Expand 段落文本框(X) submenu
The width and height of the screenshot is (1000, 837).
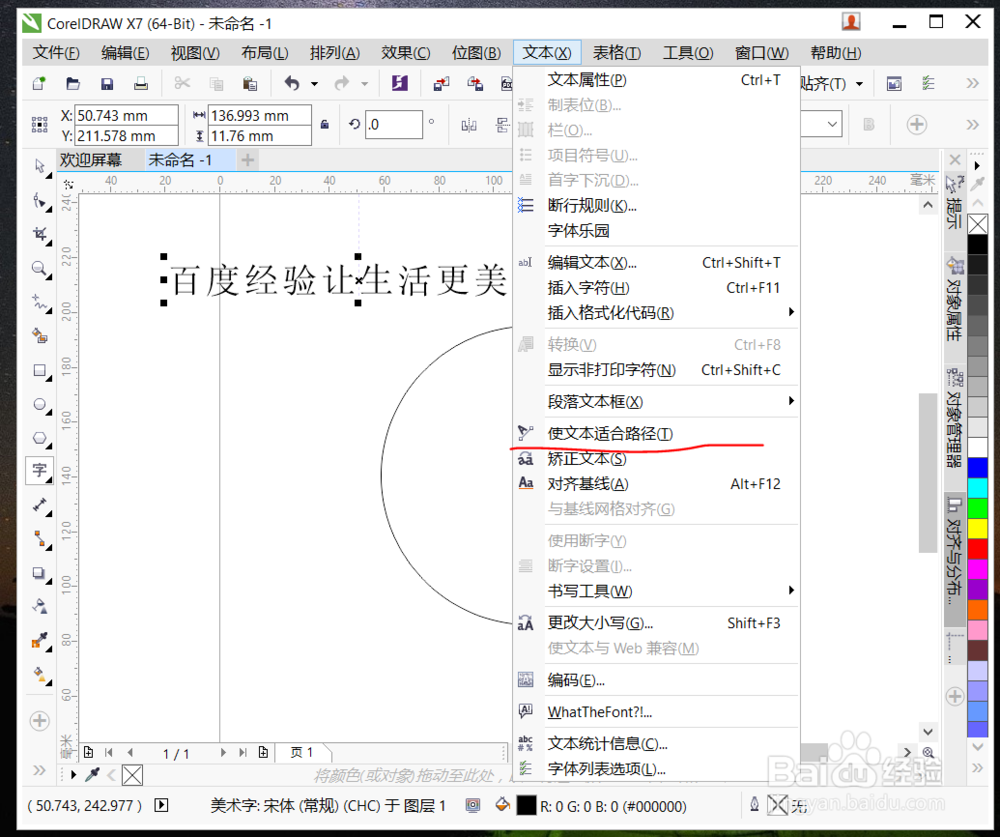(656, 401)
